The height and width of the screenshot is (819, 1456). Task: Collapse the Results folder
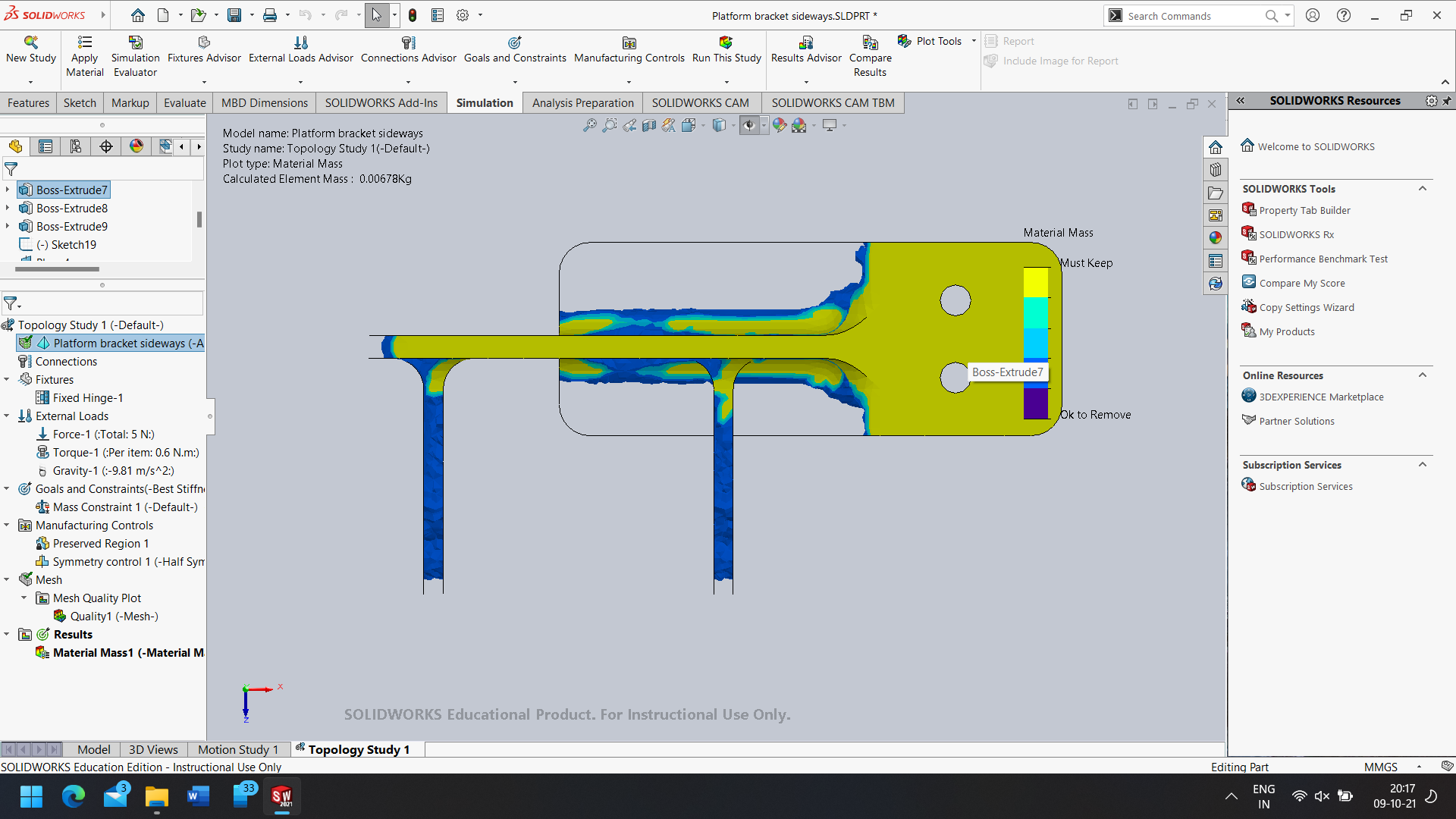point(7,634)
